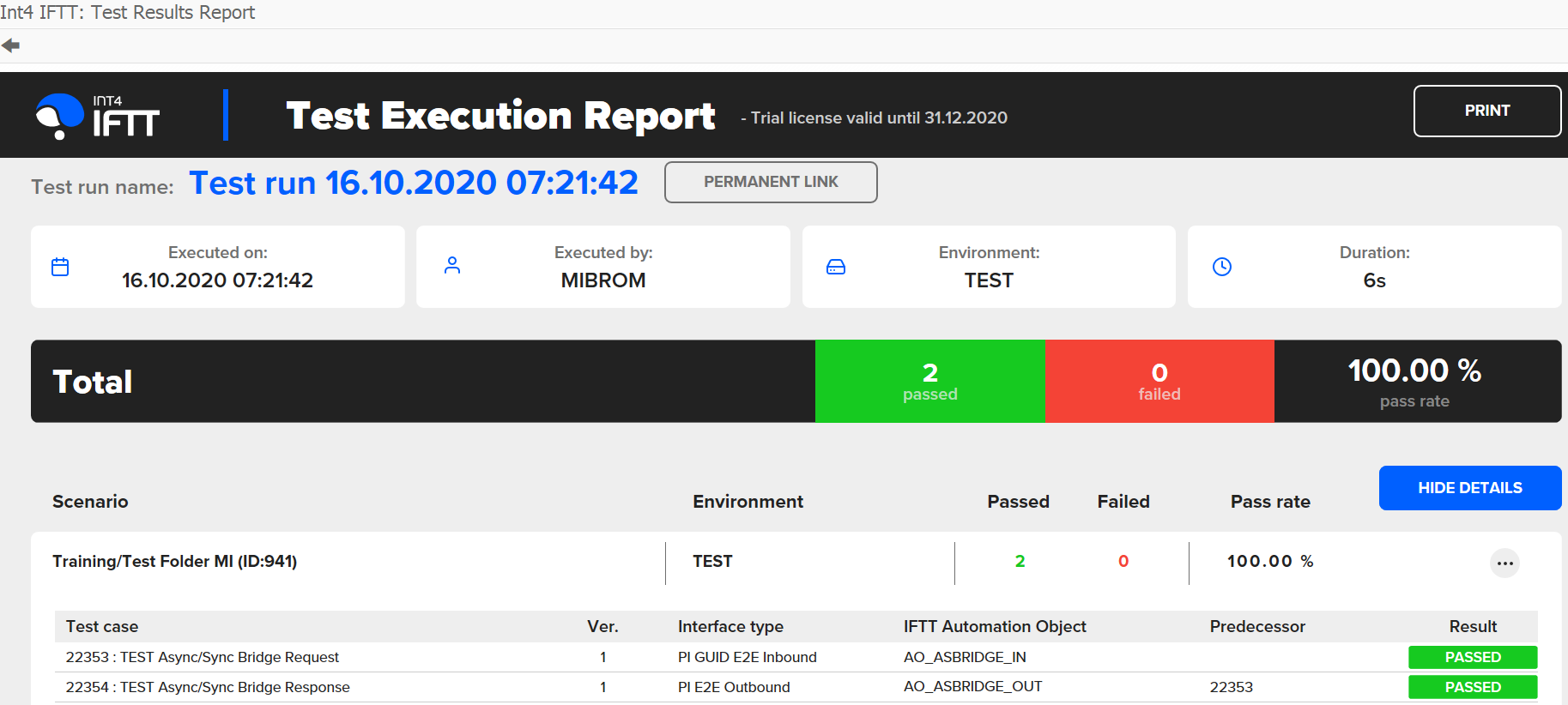The image size is (1568, 705).
Task: Click the back arrow icon
Action: pyautogui.click(x=11, y=45)
